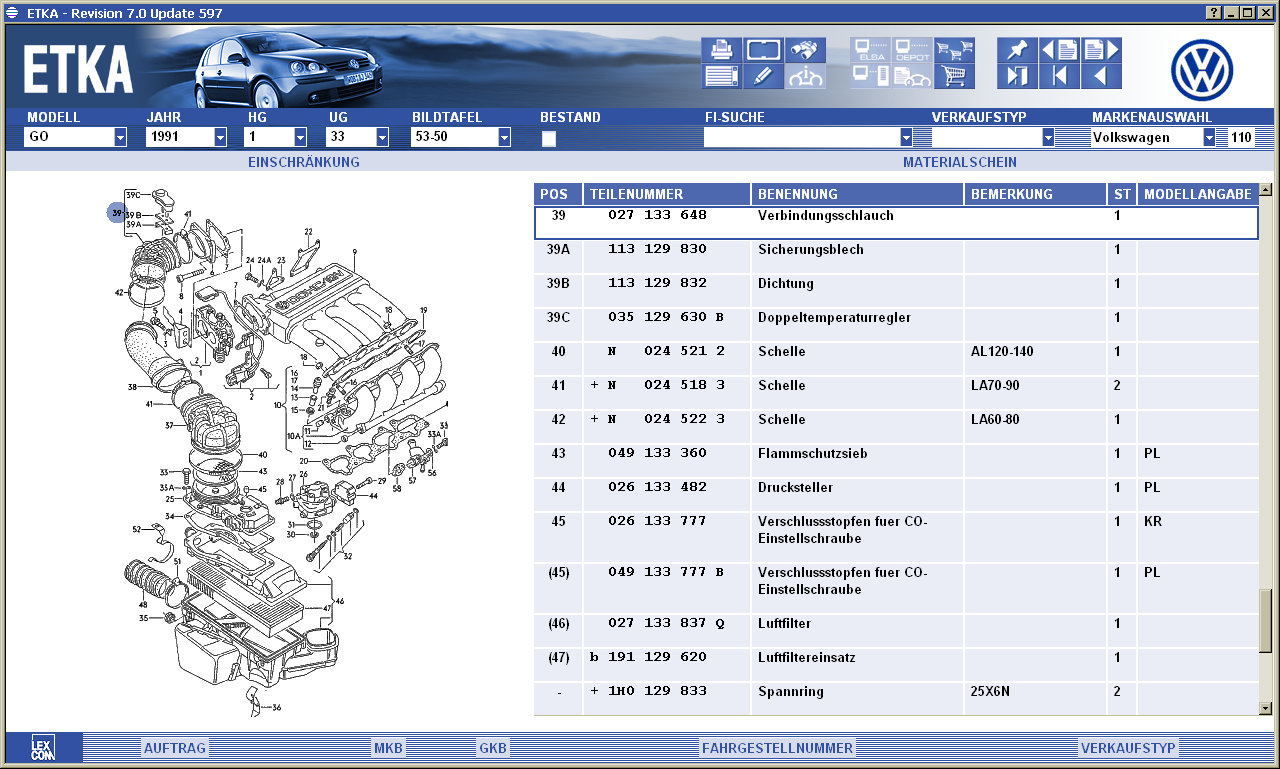Click the pushpin icon
Viewport: 1280px width, 769px height.
pyautogui.click(x=1017, y=50)
